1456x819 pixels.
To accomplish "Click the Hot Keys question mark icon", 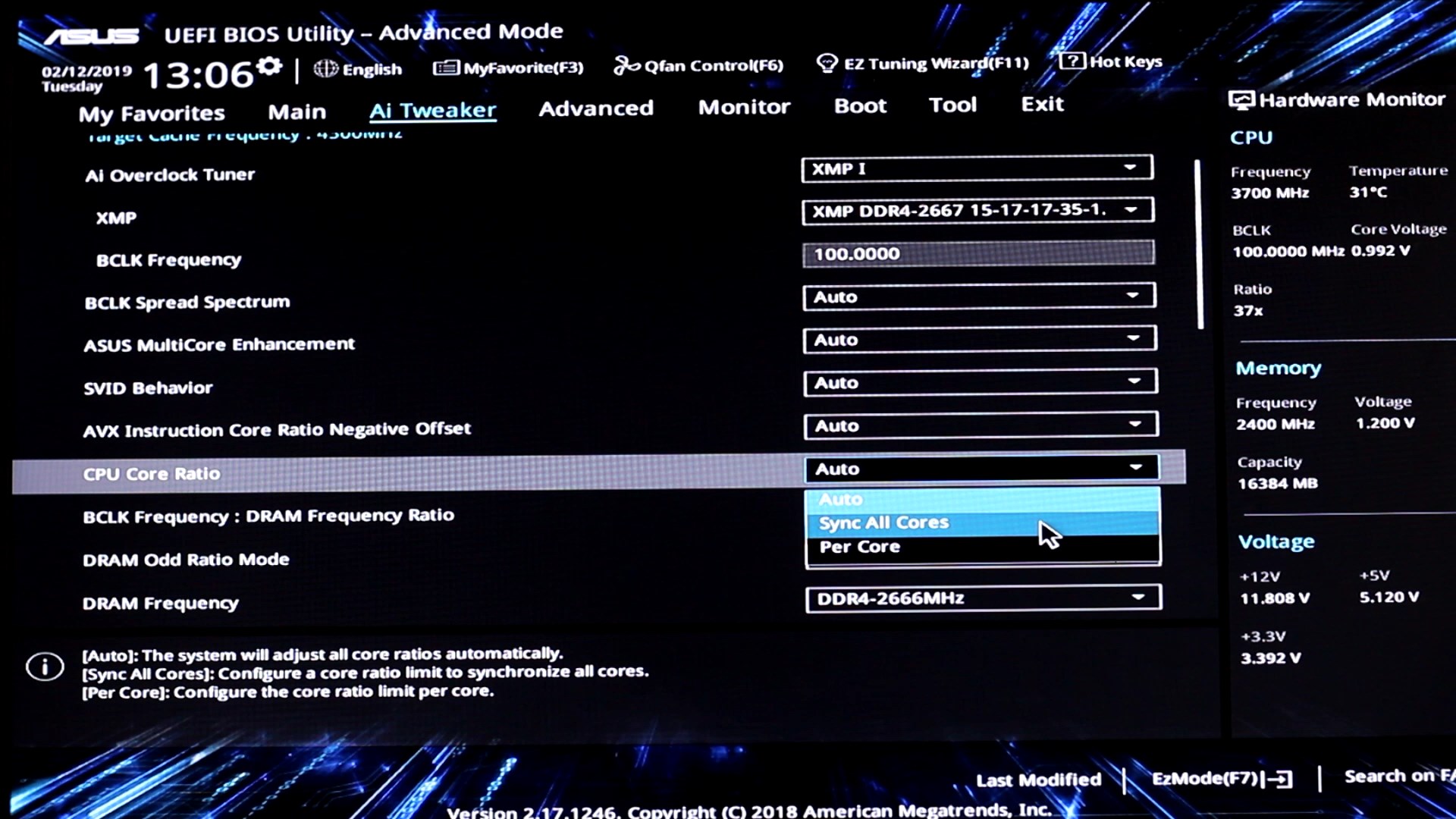I will 1072,61.
